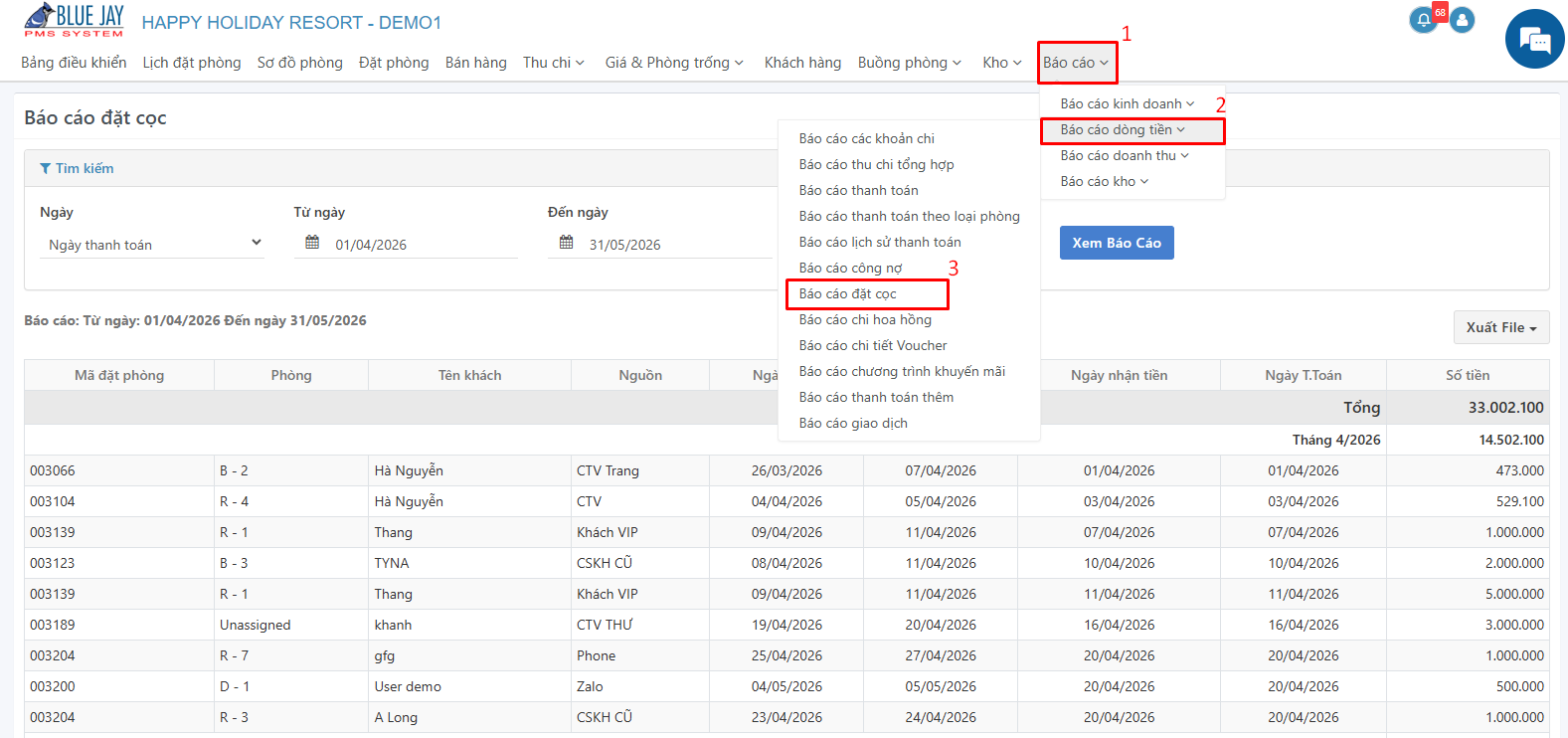The width and height of the screenshot is (1568, 738).
Task: Open the live chat bubble
Action: tap(1535, 39)
